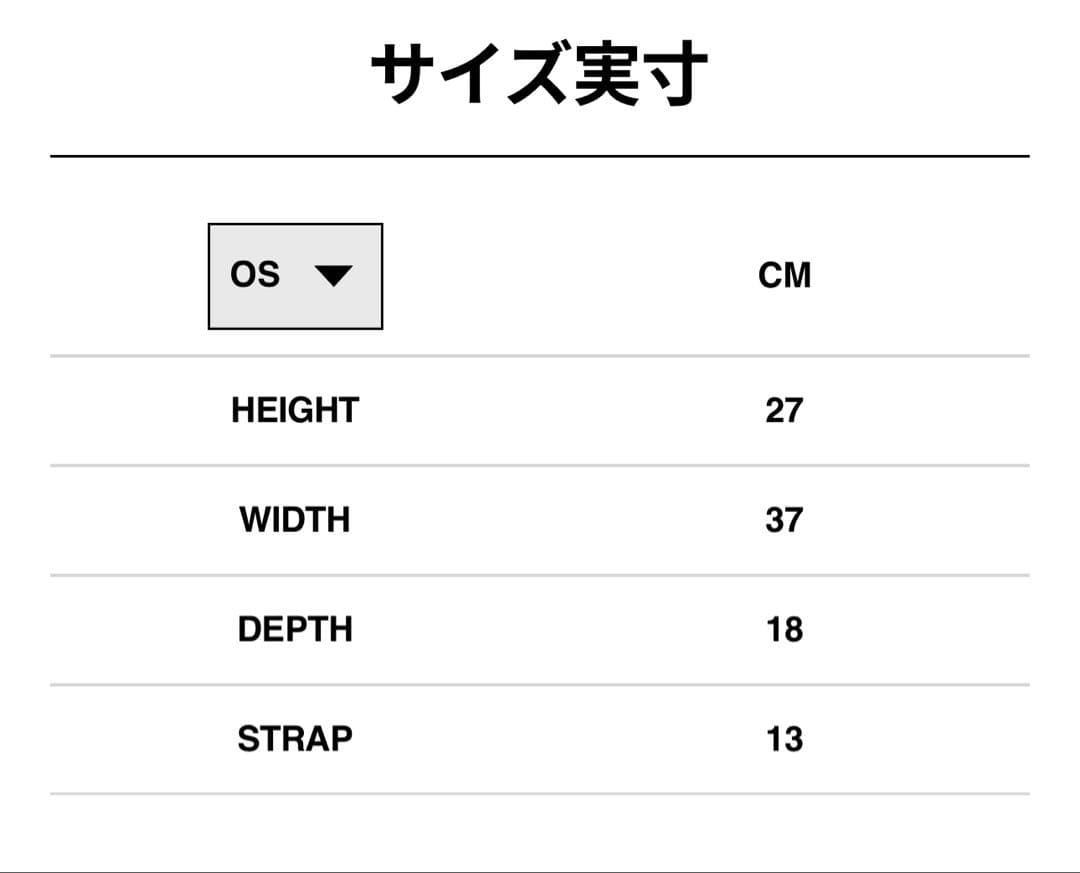The width and height of the screenshot is (1080, 873).
Task: Select the WIDTH row label
Action: pyautogui.click(x=294, y=519)
